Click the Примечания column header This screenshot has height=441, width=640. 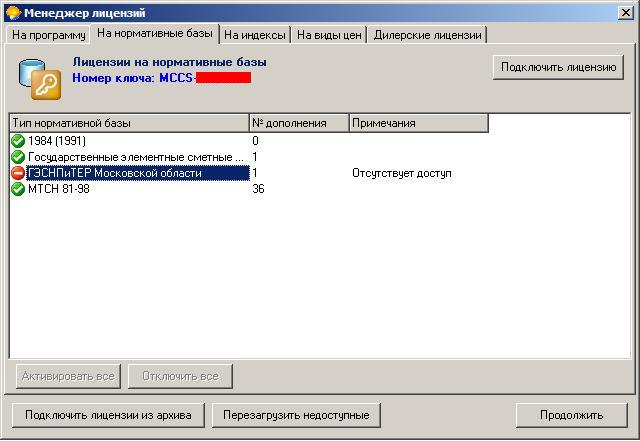pos(419,123)
